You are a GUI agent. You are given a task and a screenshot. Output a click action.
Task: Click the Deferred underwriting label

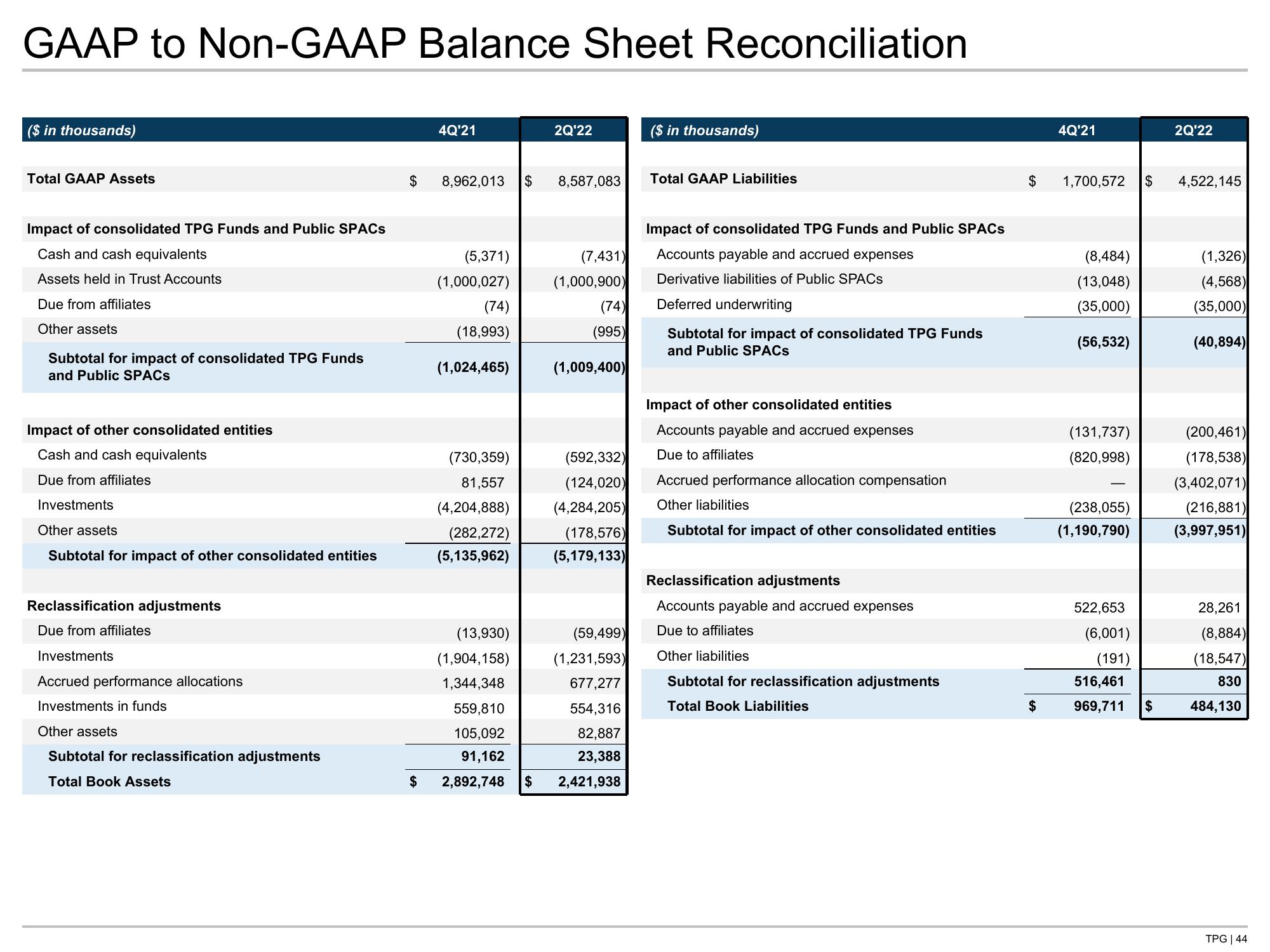[725, 305]
